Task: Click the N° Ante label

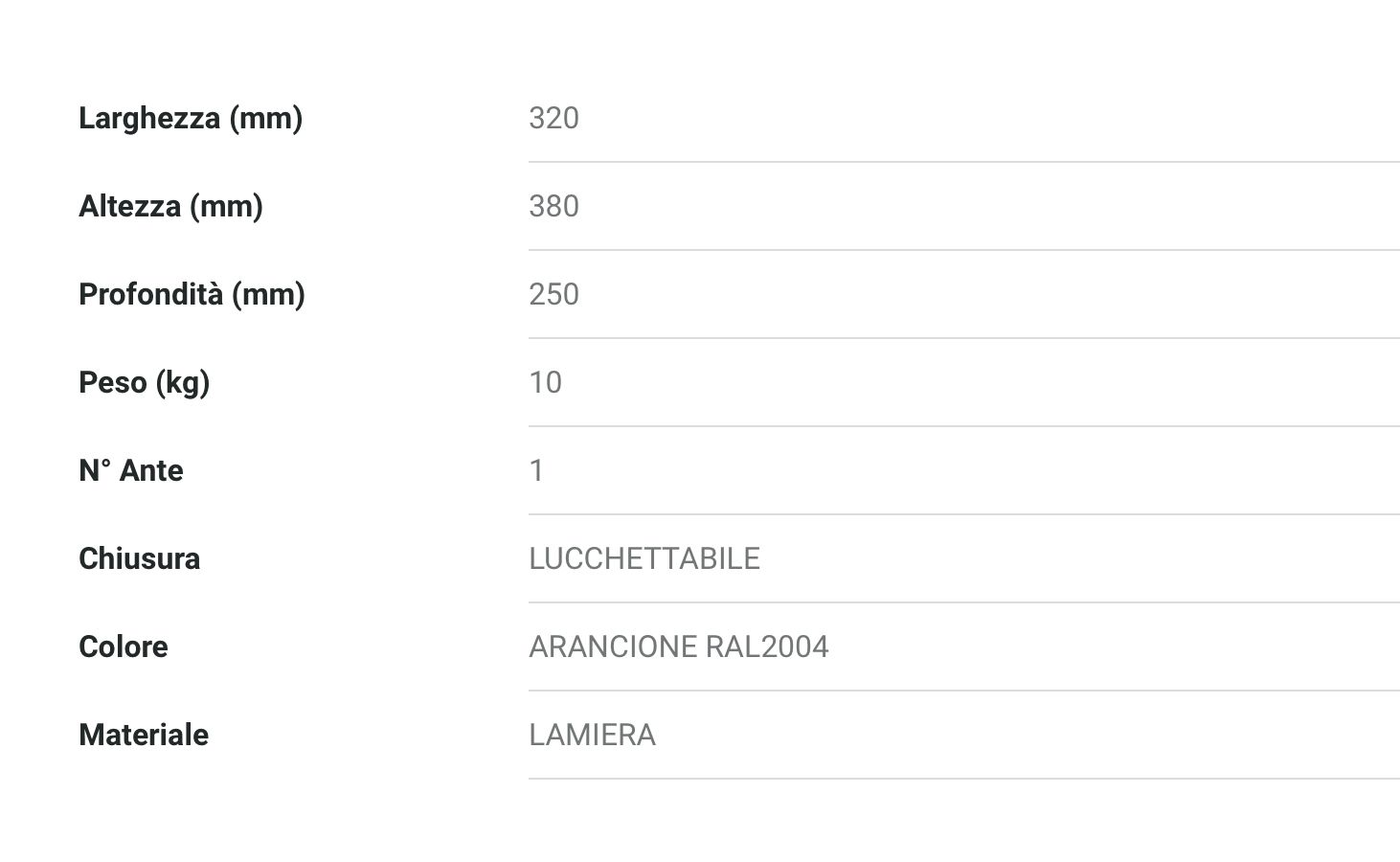Action: 130,470
